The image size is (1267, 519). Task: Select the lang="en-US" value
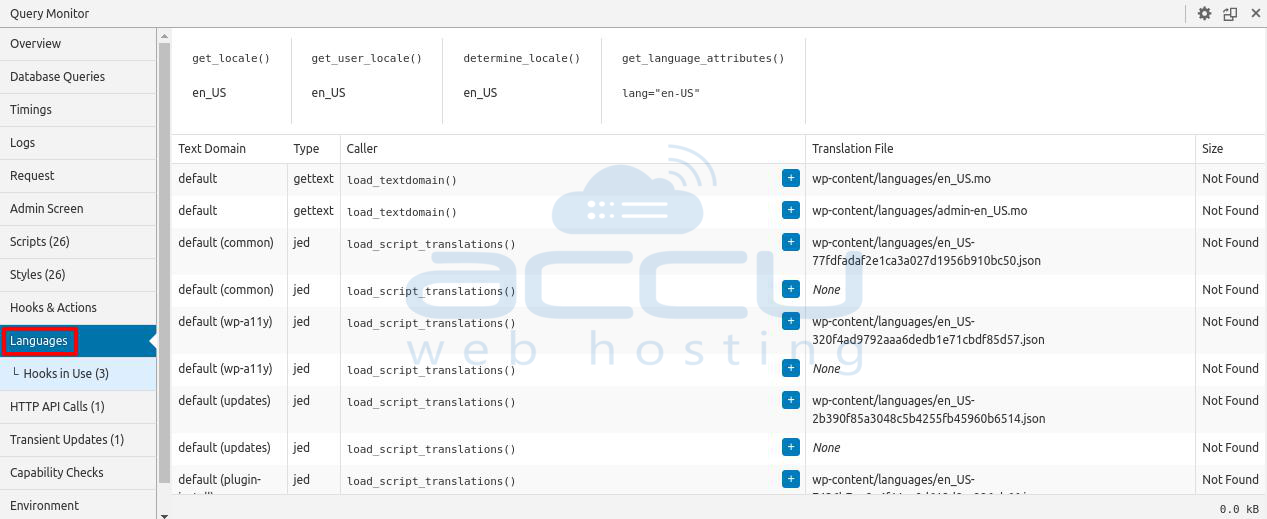point(661,93)
